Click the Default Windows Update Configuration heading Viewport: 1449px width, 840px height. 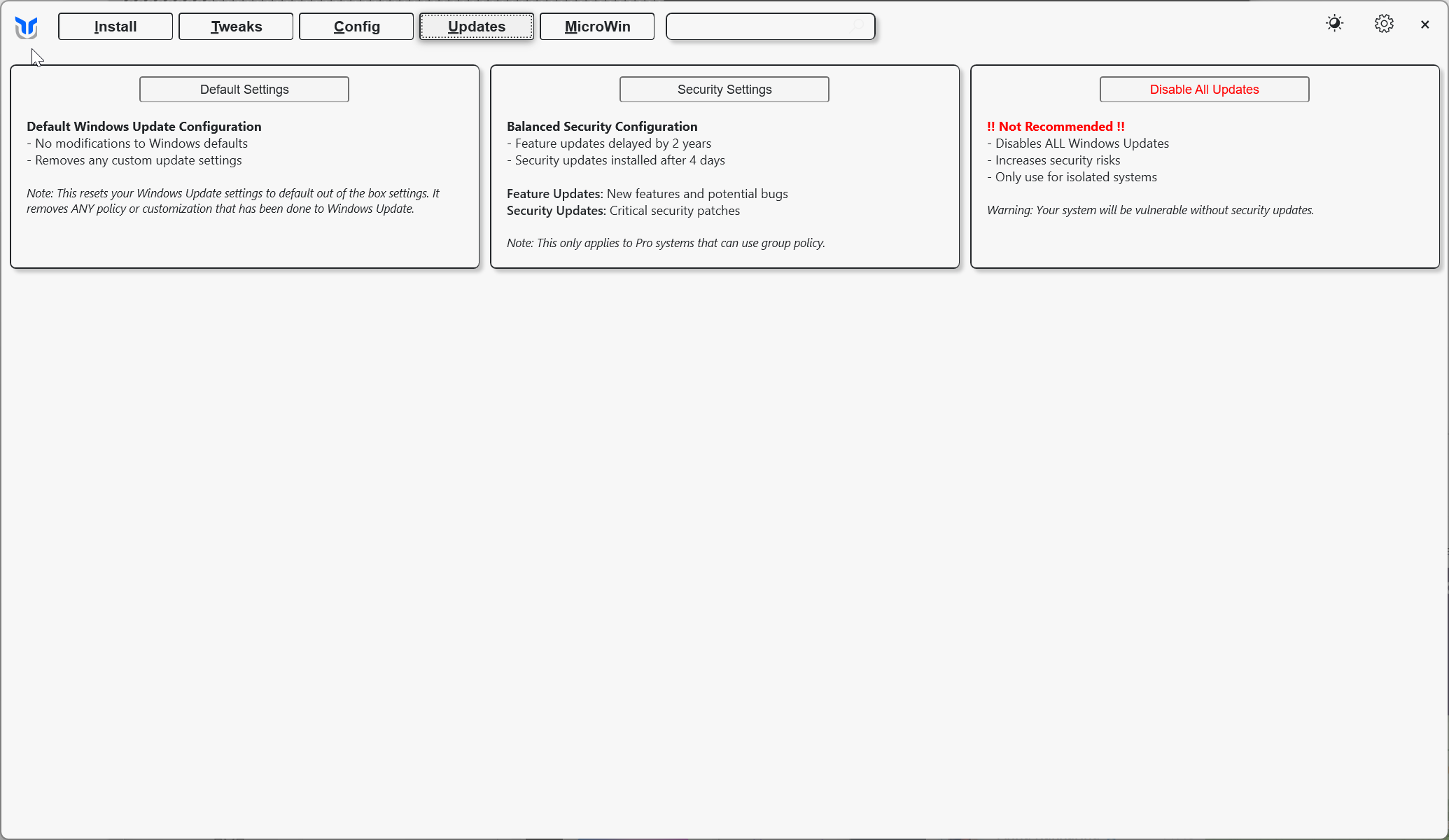coord(143,127)
